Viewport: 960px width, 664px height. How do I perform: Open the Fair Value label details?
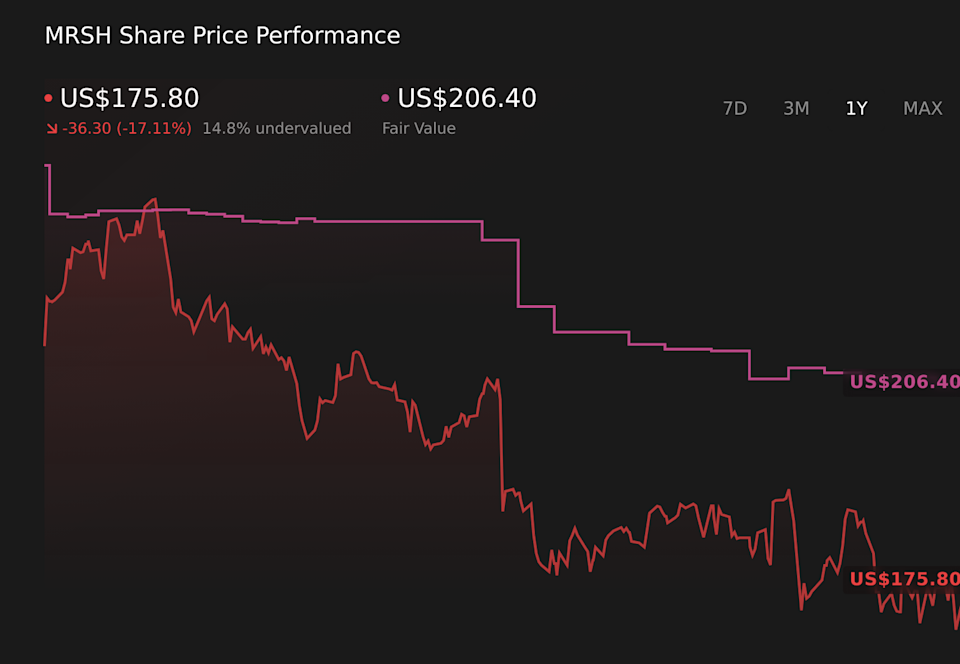tap(419, 128)
